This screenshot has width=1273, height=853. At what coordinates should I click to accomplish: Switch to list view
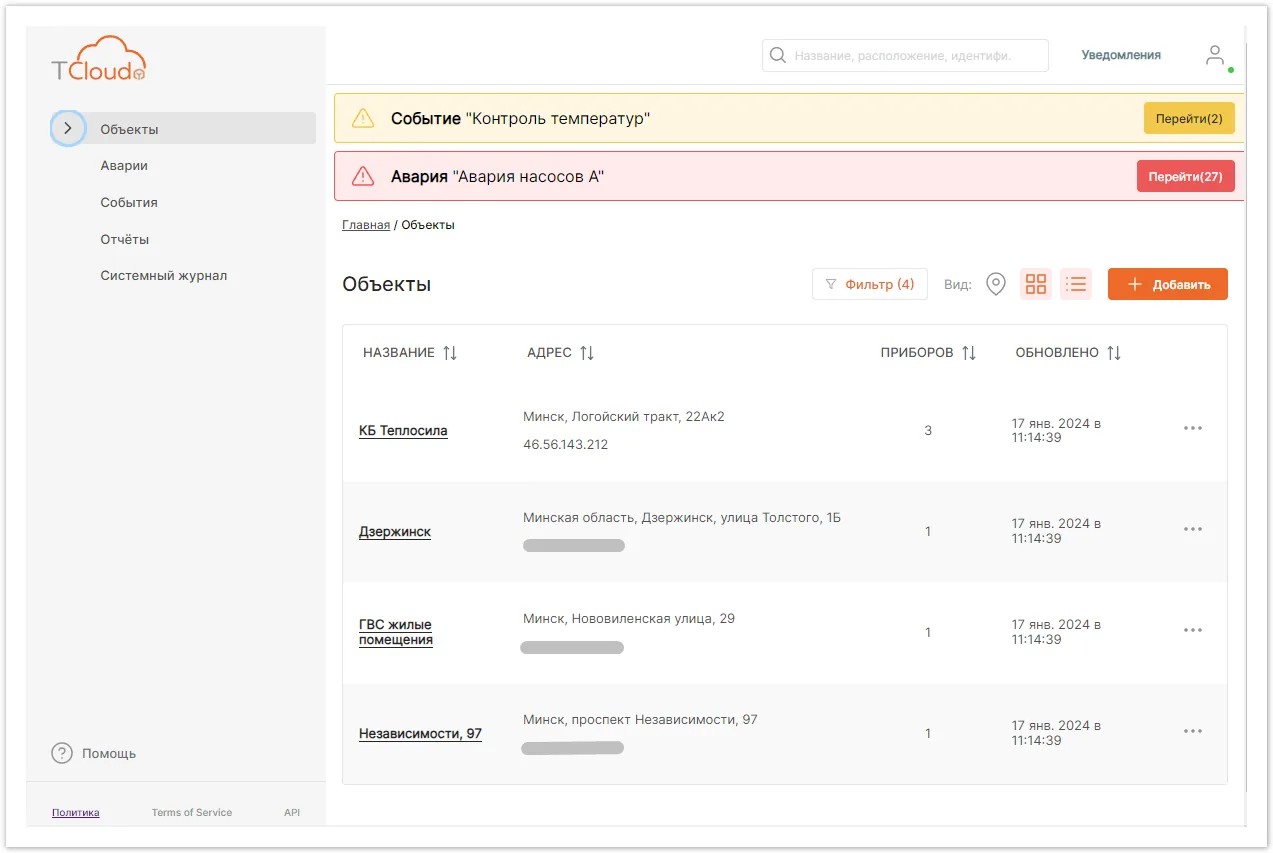coord(1076,284)
